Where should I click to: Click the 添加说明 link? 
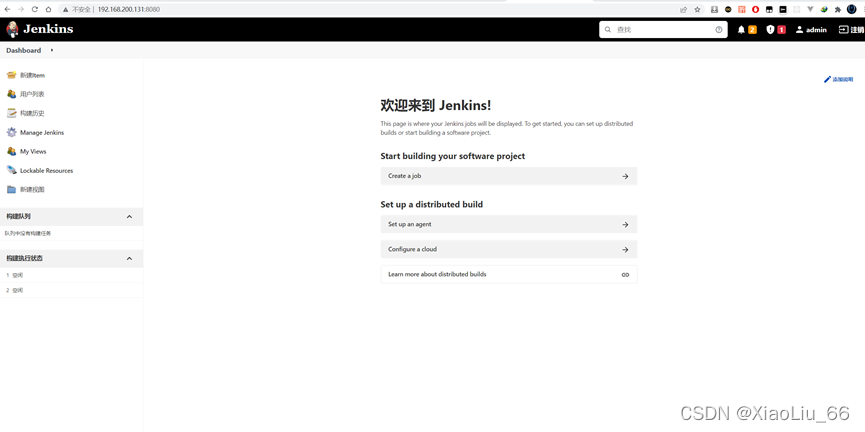tap(842, 79)
